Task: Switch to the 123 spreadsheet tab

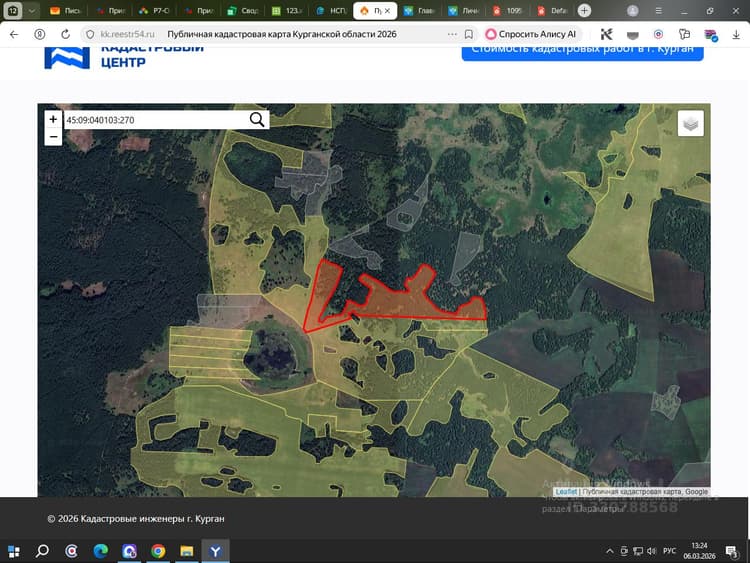Action: (x=287, y=11)
